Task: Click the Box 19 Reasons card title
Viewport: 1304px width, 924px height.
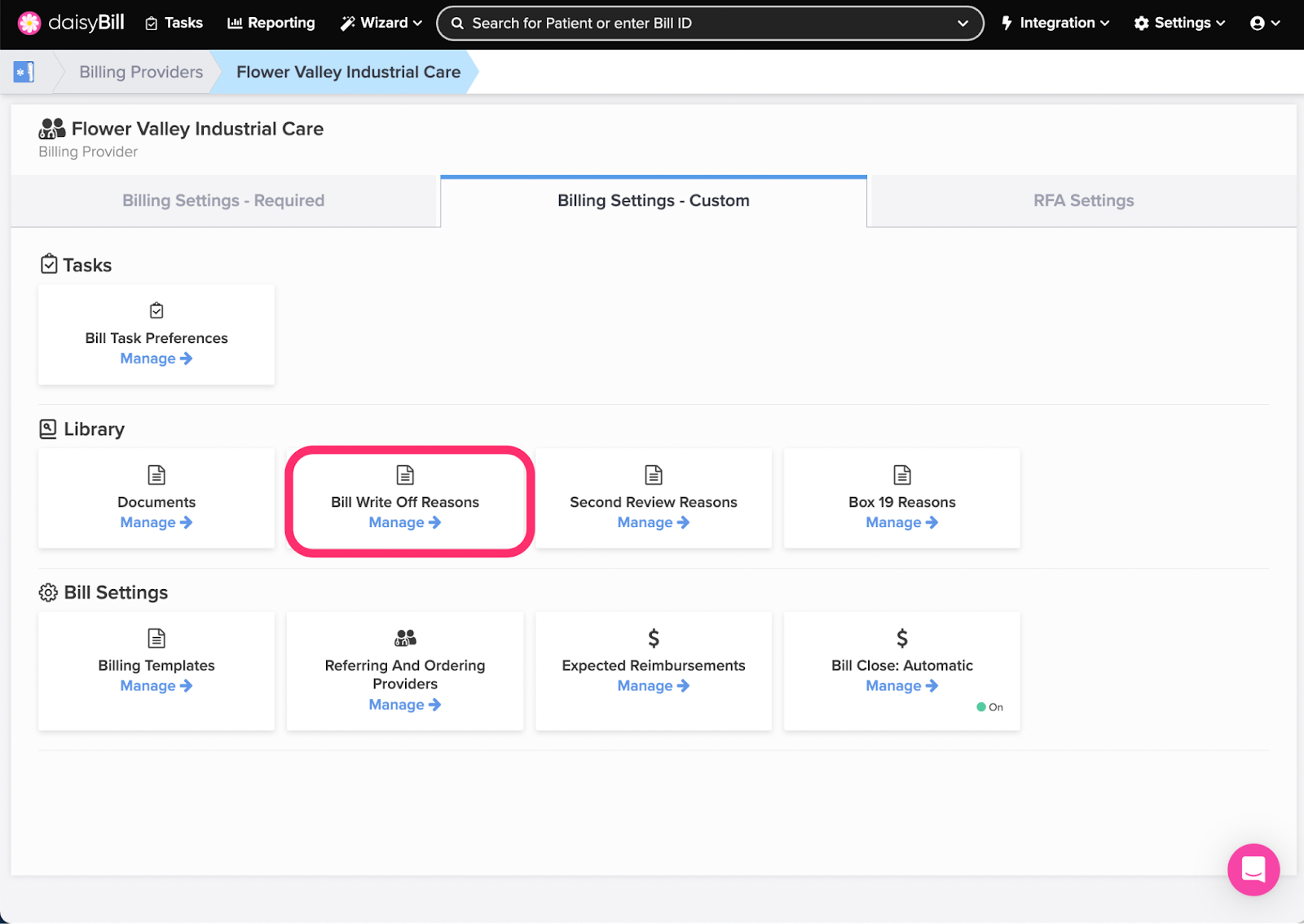Action: pos(902,502)
